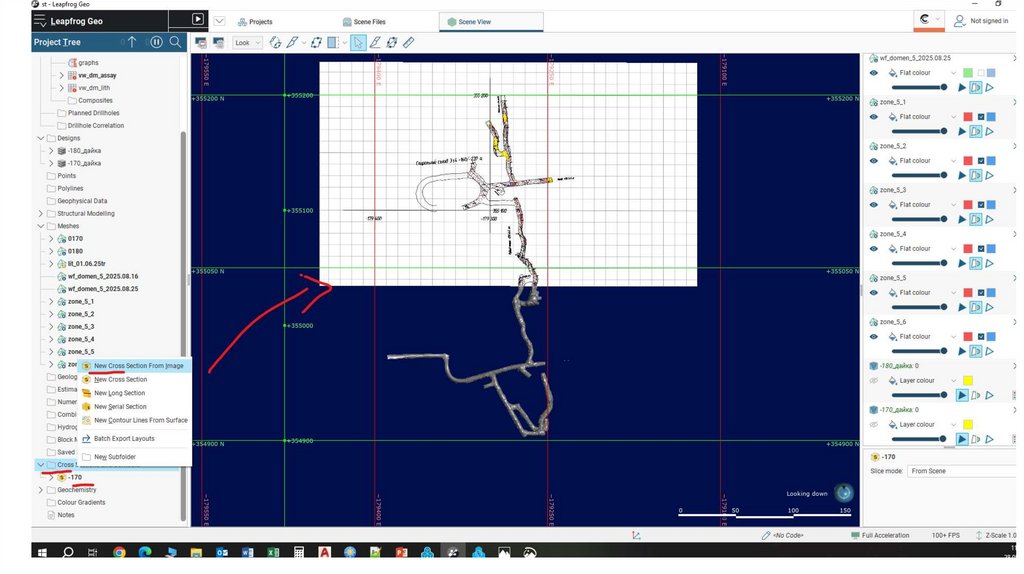Click the Project Tree search icon
This screenshot has height=574, width=1024.
pyautogui.click(x=175, y=42)
